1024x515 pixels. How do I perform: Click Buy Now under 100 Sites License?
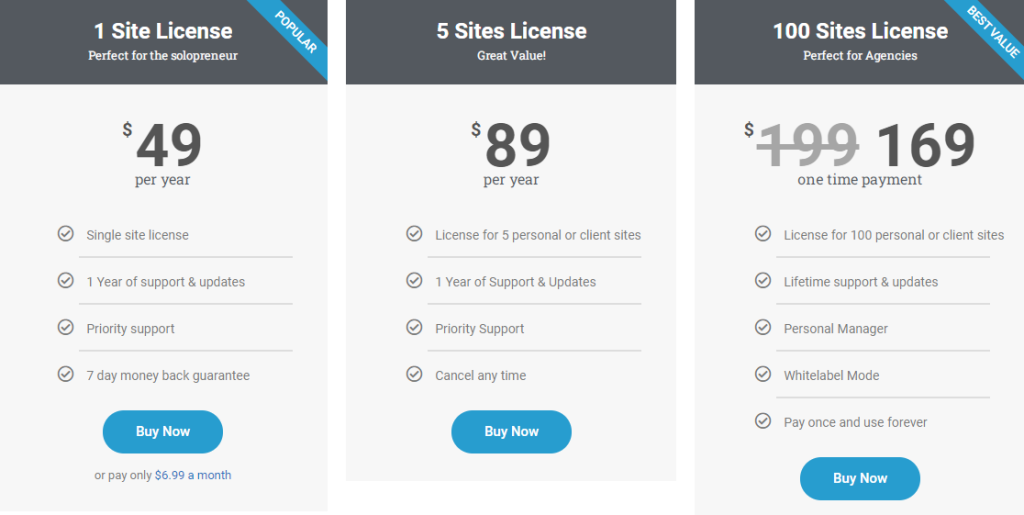point(860,478)
